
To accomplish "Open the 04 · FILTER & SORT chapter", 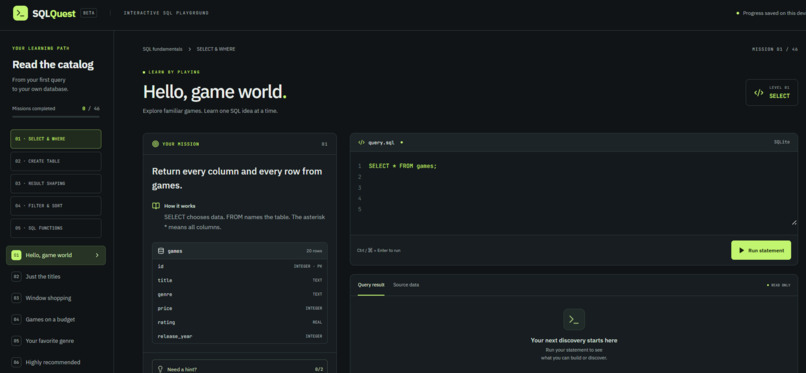I will point(56,206).
